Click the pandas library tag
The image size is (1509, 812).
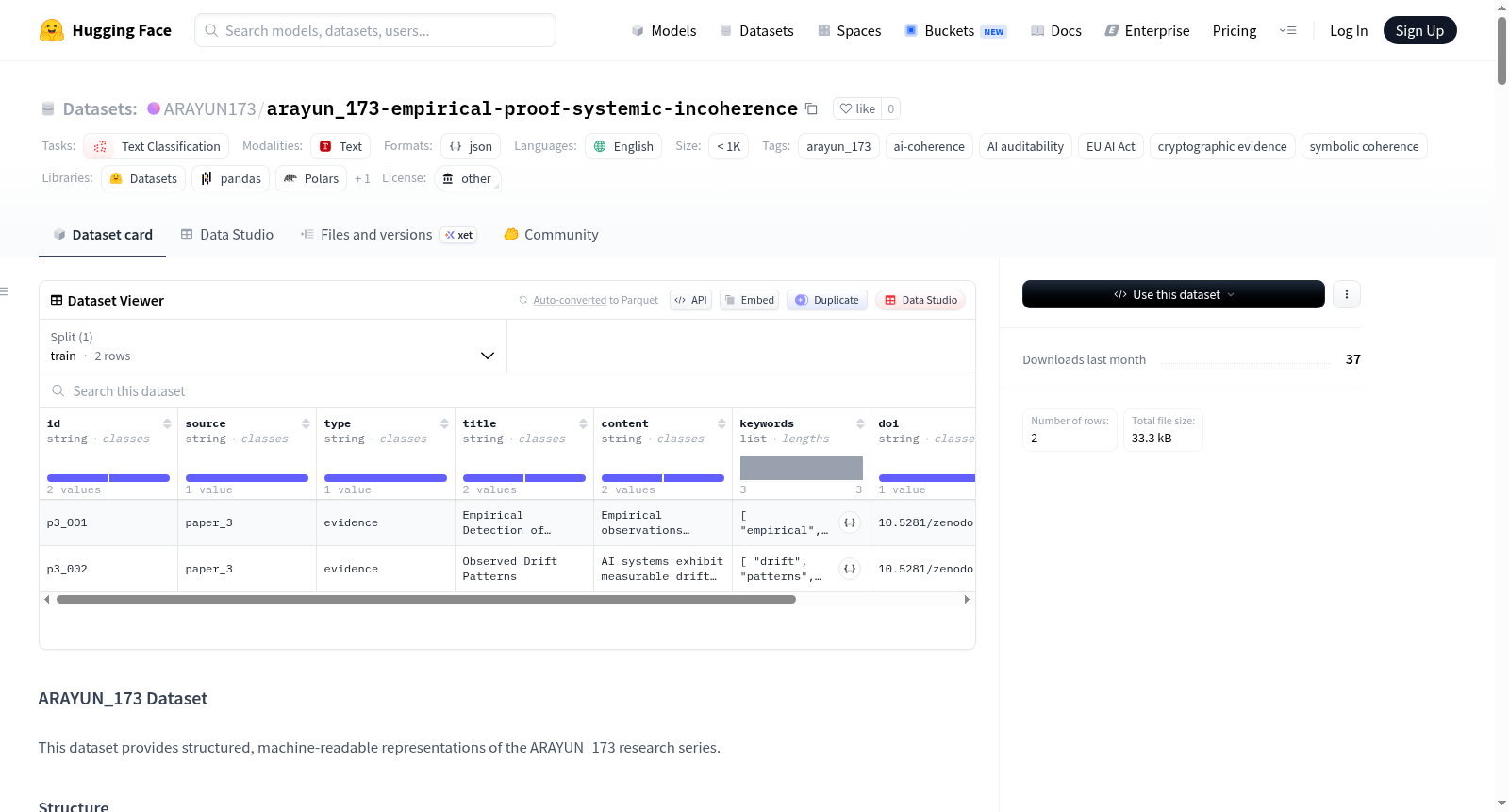click(x=230, y=178)
